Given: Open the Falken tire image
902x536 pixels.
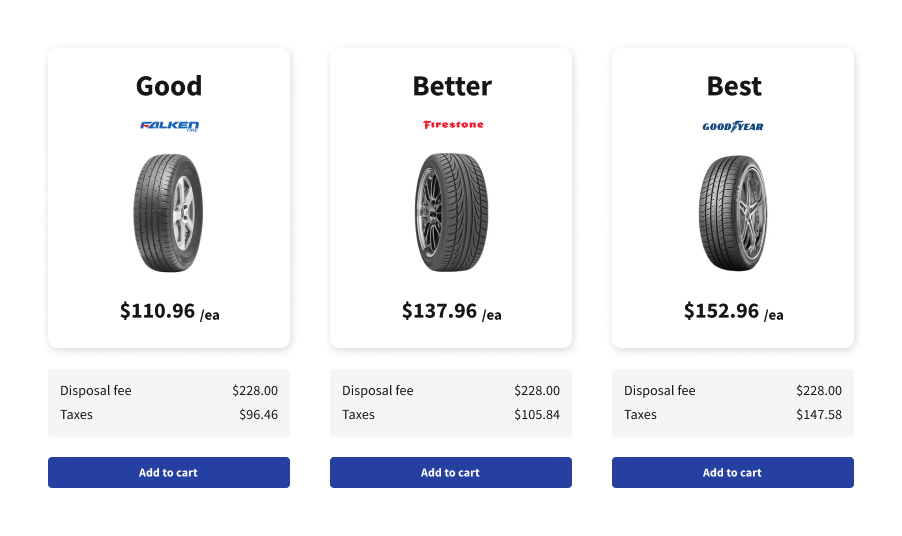Looking at the screenshot, I should point(169,213).
